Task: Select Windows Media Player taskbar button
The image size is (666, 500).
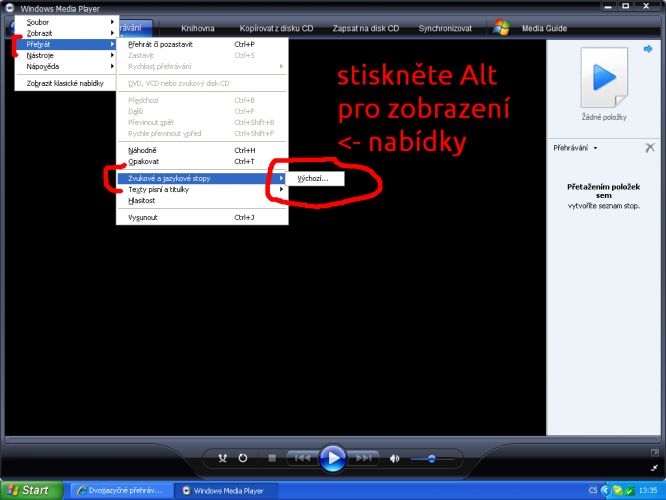Action: (226, 491)
